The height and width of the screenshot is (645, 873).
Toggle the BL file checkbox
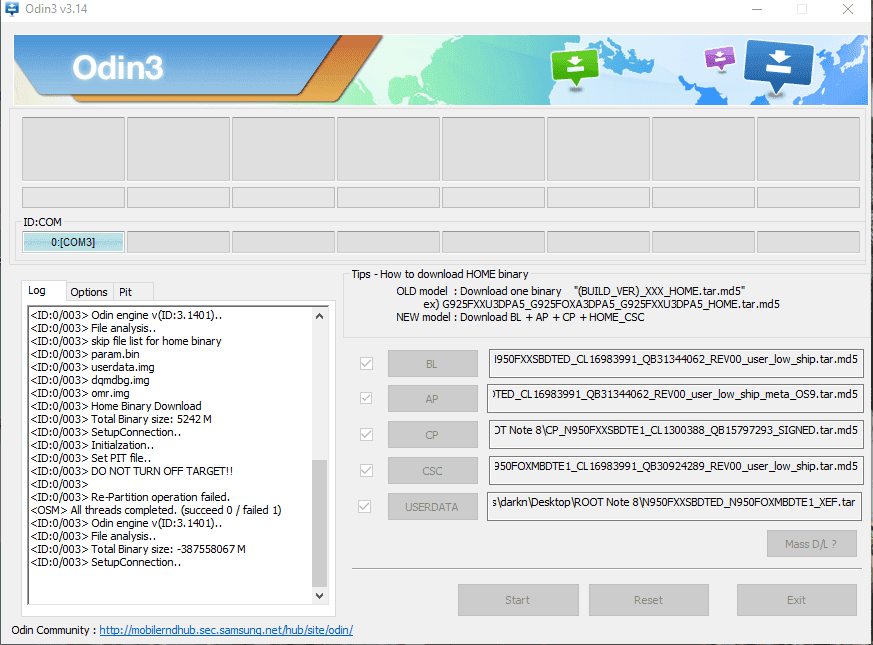point(366,364)
